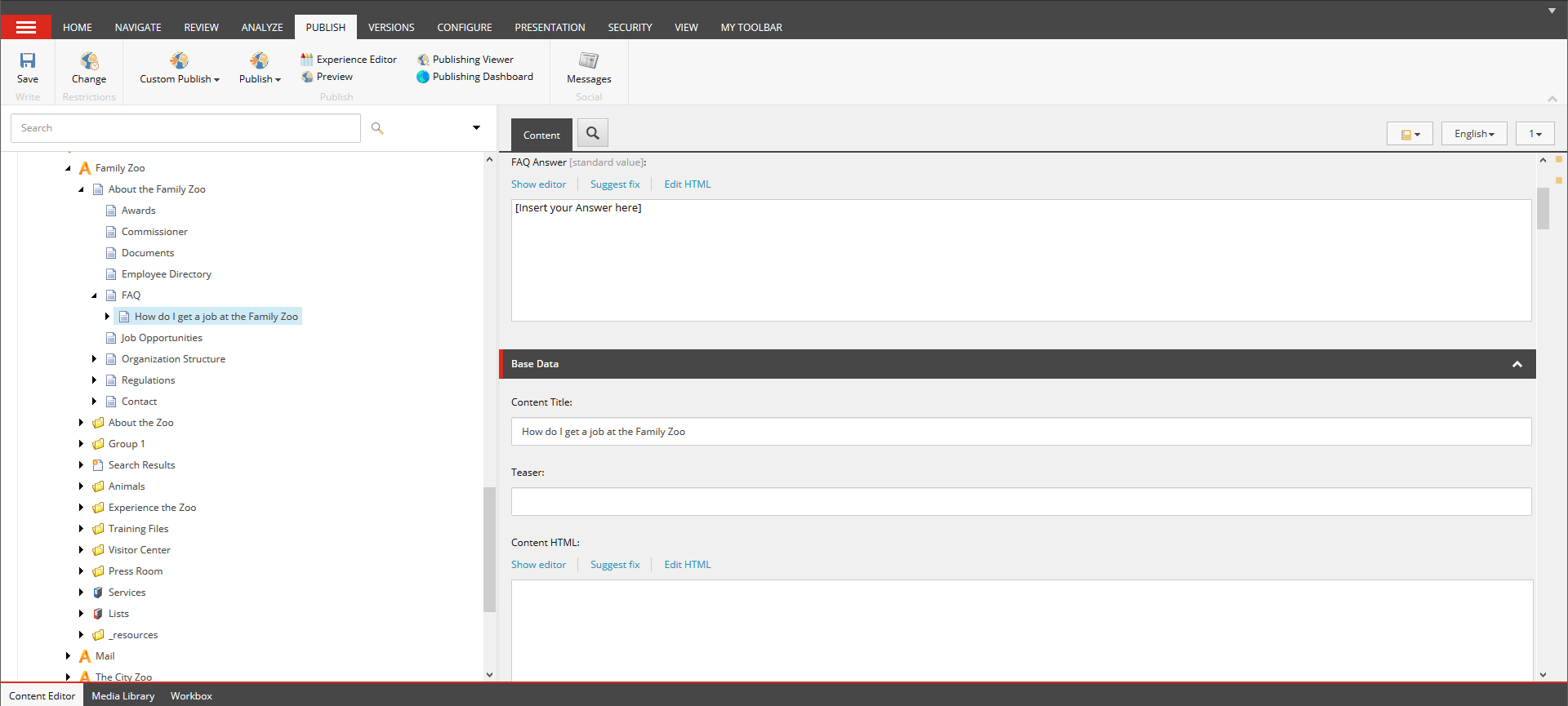Click Suggest fix under Content HTML
Viewport: 1568px width, 706px height.
[615, 565]
